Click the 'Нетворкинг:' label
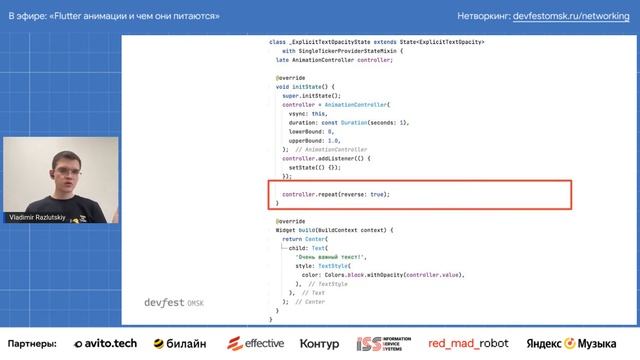Viewport: 640px width, 360px height. pos(484,16)
